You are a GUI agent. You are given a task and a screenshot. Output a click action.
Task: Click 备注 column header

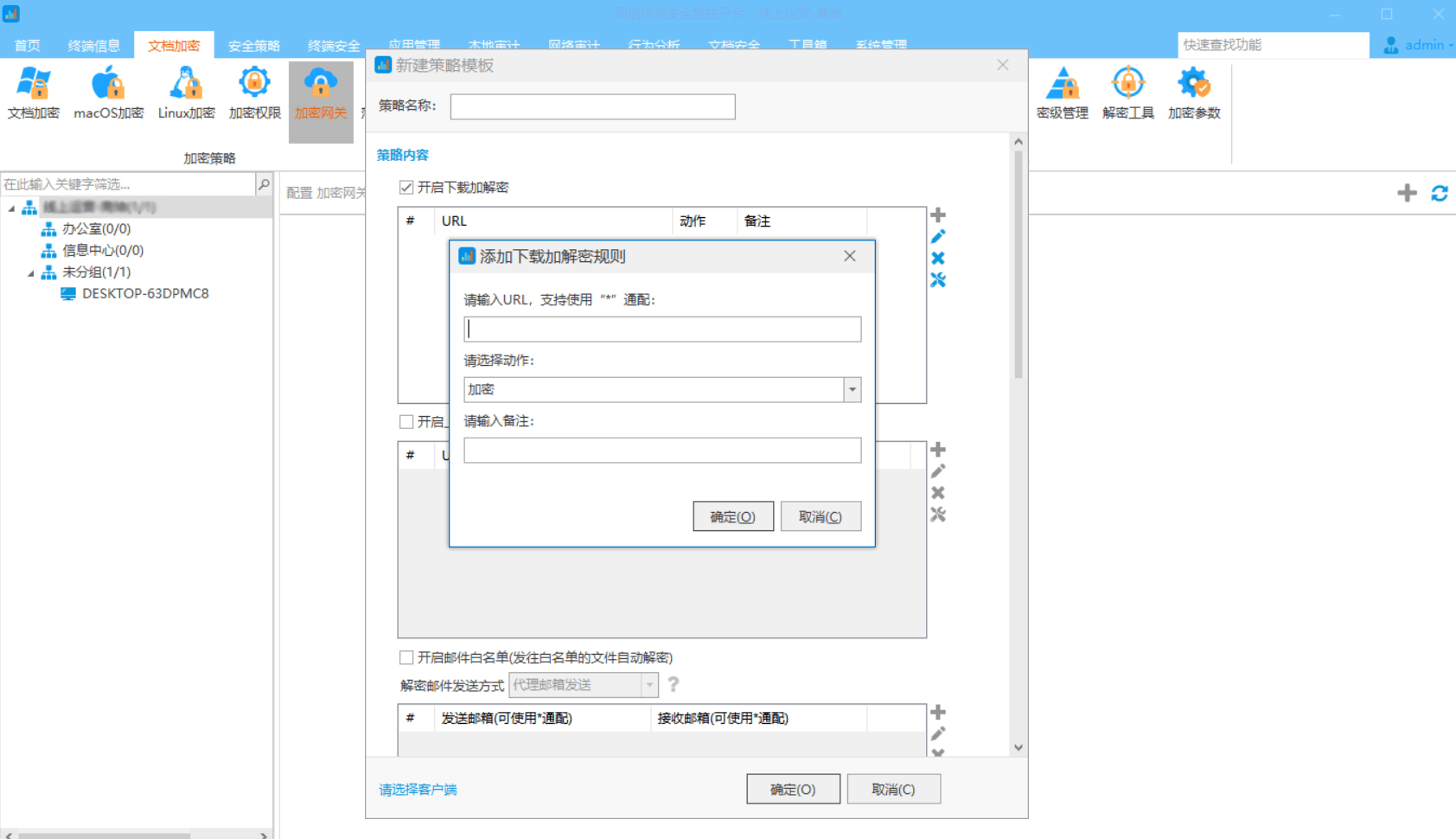coord(801,221)
